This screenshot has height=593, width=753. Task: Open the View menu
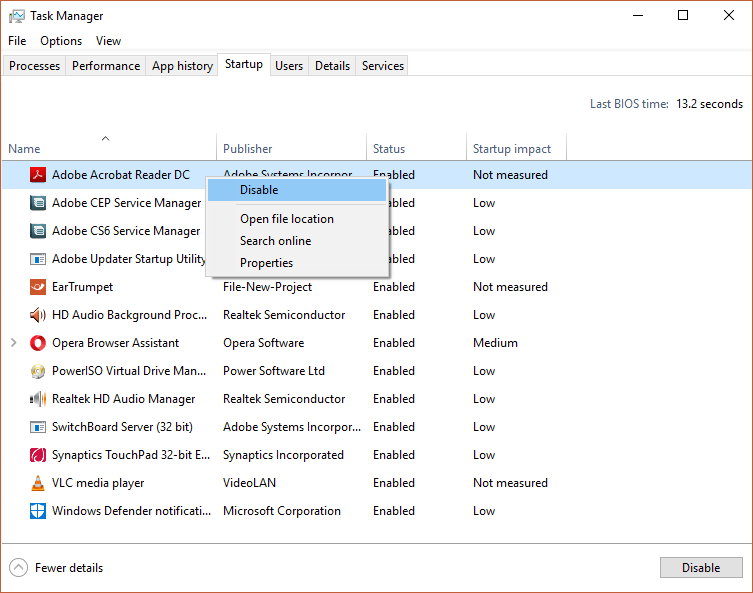point(108,41)
